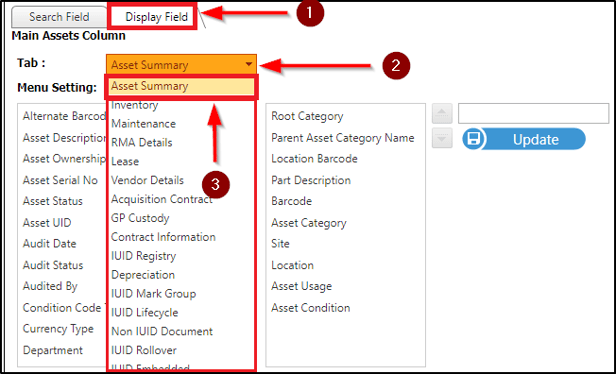Select Asset Category in right list
Viewport: 616px width, 374px height.
pos(309,223)
